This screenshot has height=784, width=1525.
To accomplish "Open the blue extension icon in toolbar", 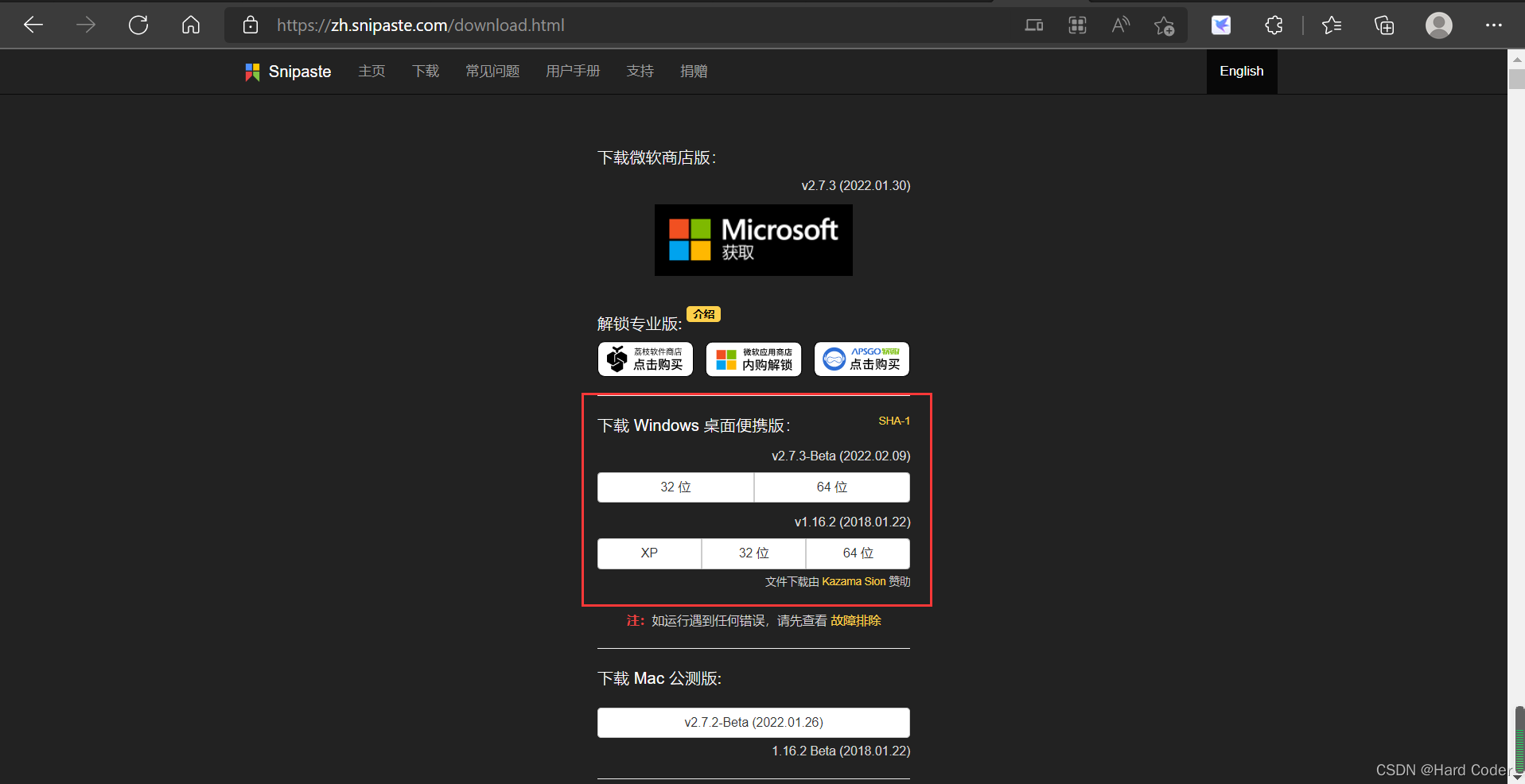I will point(1221,25).
